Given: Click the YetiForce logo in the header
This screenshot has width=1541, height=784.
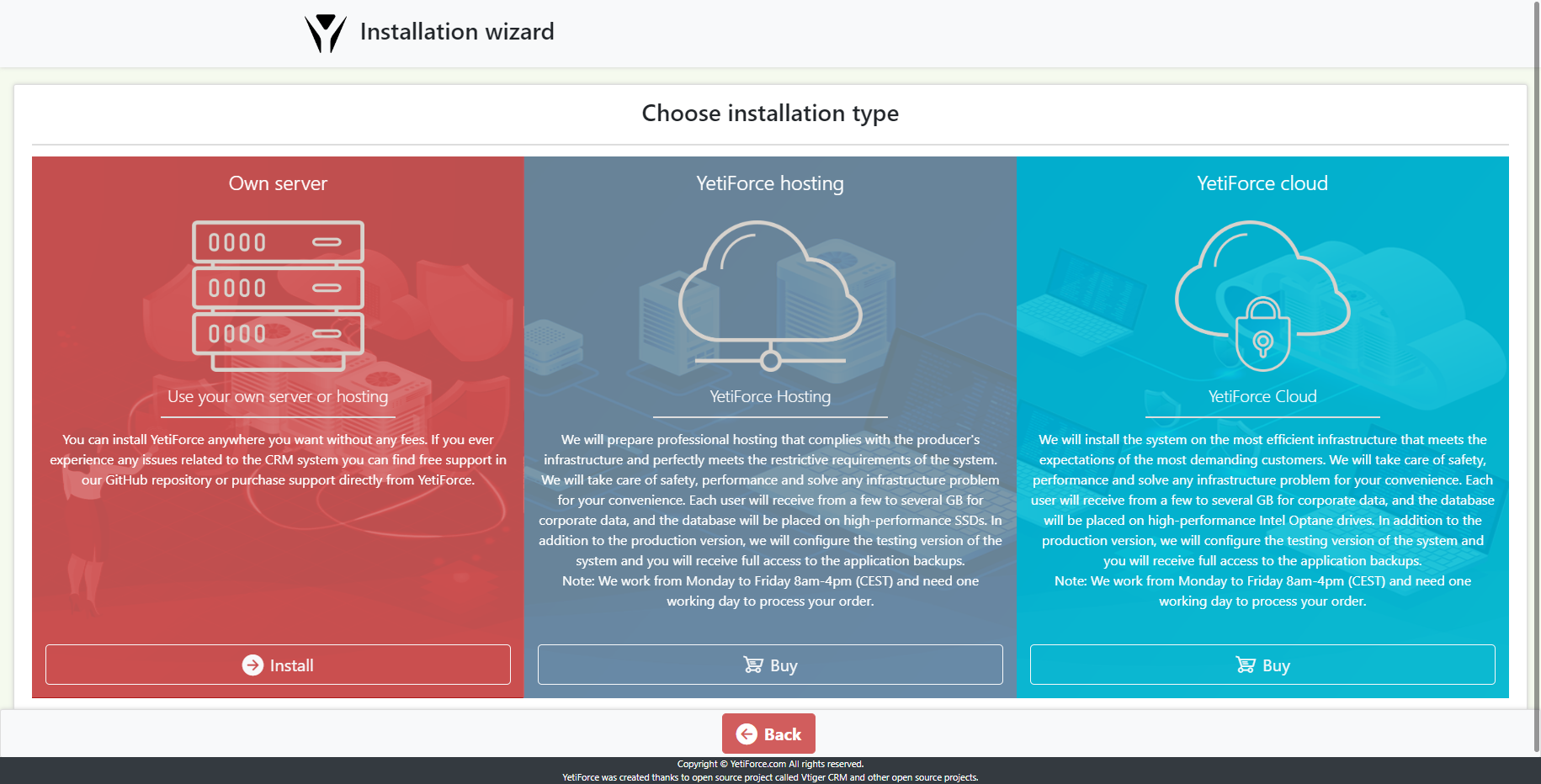Looking at the screenshot, I should click(x=327, y=32).
